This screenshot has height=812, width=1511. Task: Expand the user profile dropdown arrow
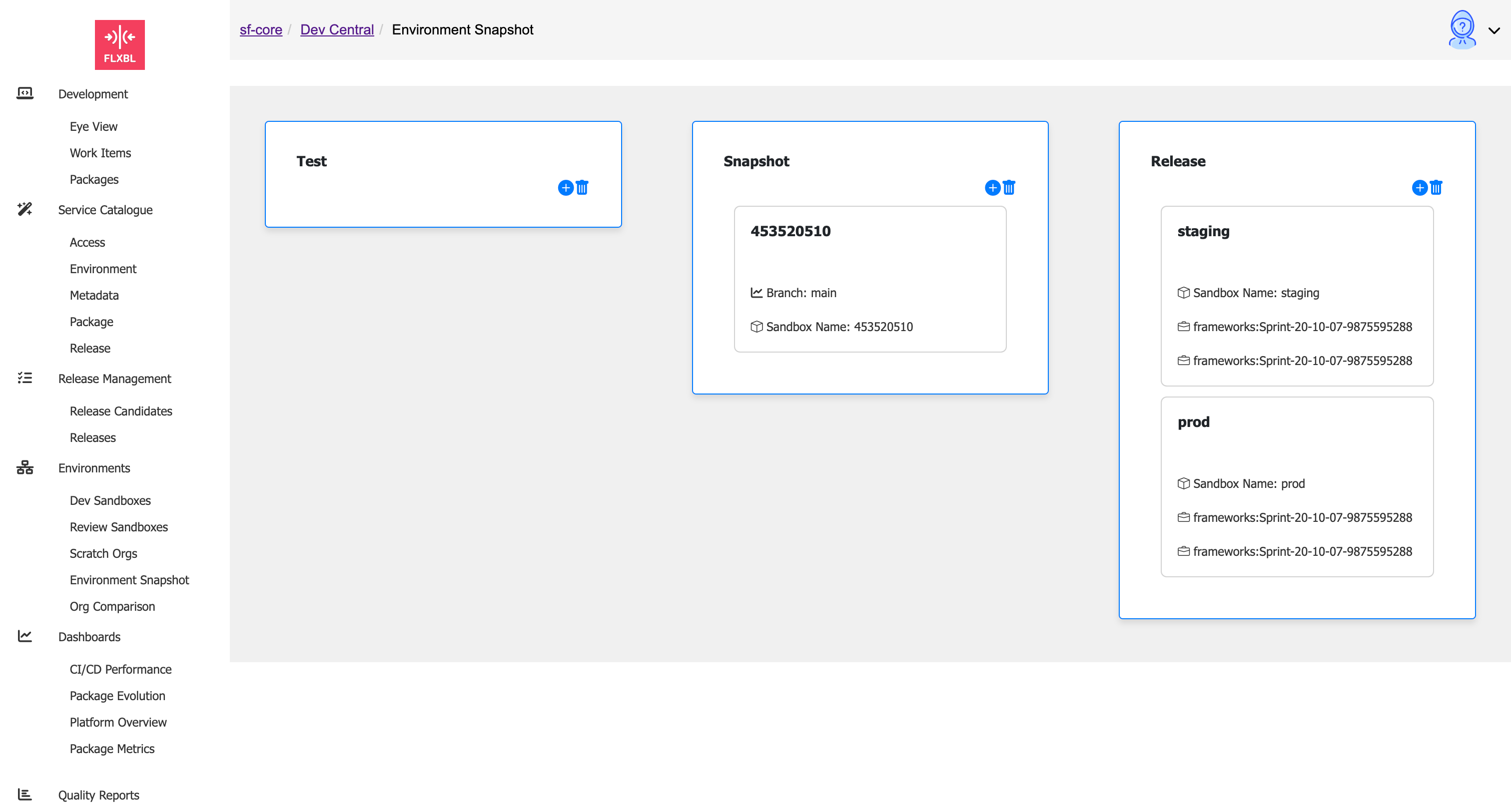[1494, 30]
